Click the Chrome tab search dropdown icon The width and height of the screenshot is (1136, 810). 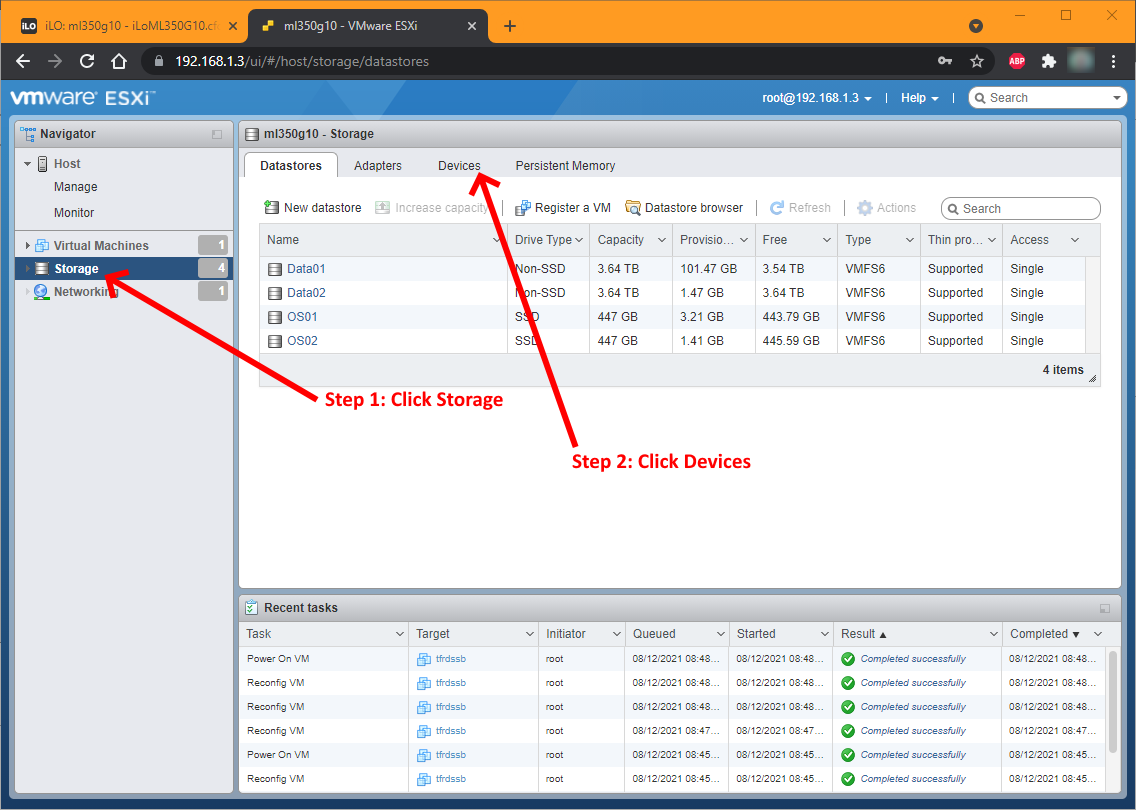[976, 26]
